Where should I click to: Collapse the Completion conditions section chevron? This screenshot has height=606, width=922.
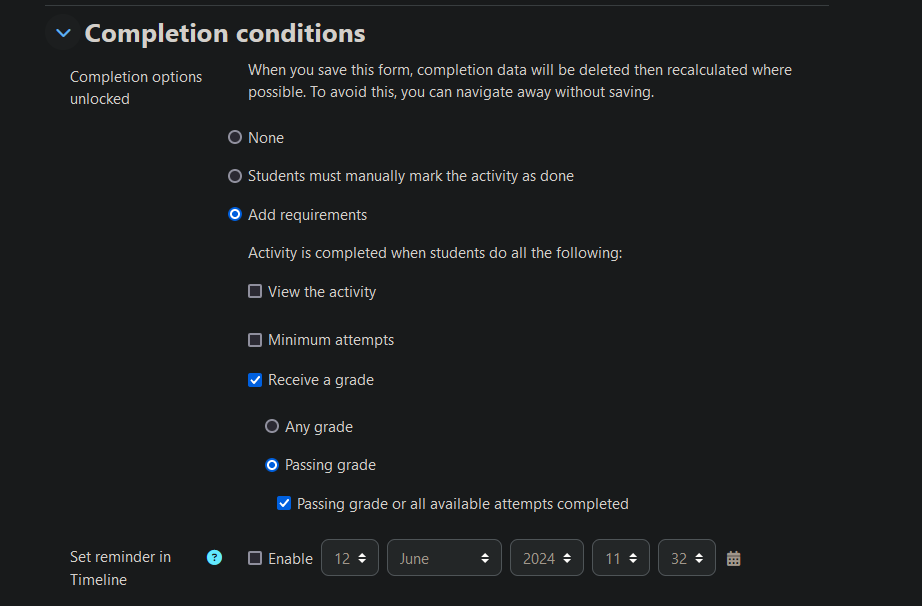pyautogui.click(x=63, y=33)
